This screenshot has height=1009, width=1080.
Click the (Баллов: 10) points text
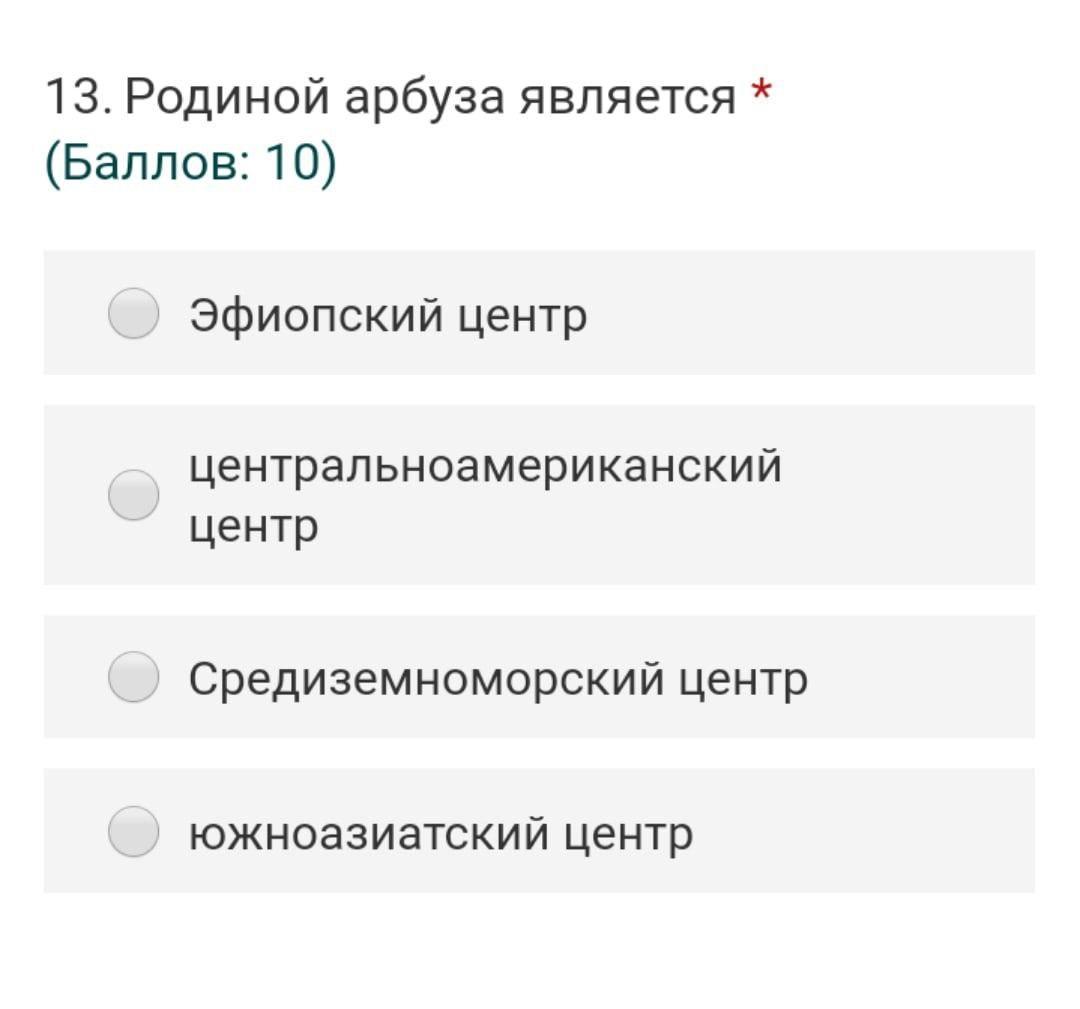tap(191, 163)
